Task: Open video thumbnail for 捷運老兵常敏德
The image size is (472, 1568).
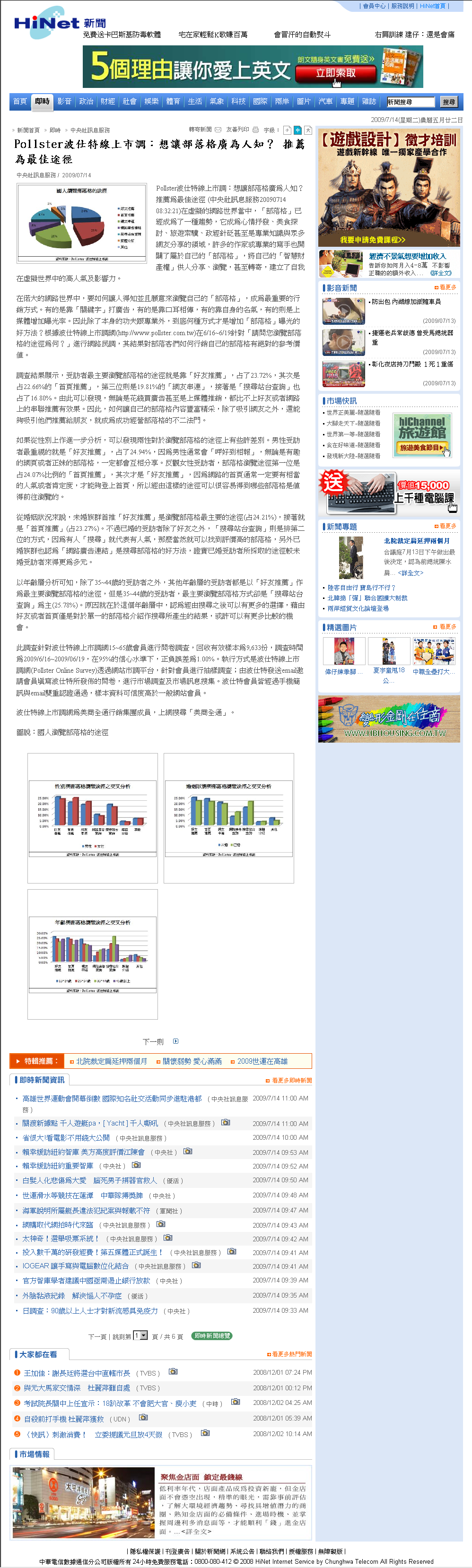Action: point(343,343)
